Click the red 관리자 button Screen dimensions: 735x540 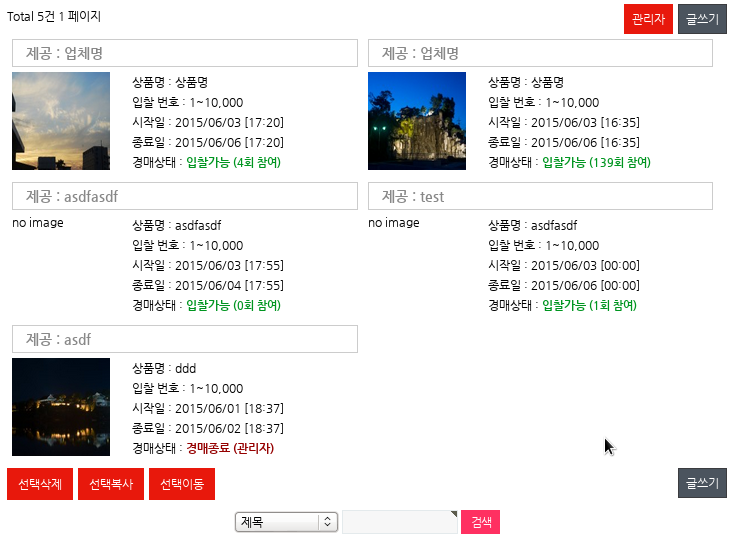click(x=648, y=19)
